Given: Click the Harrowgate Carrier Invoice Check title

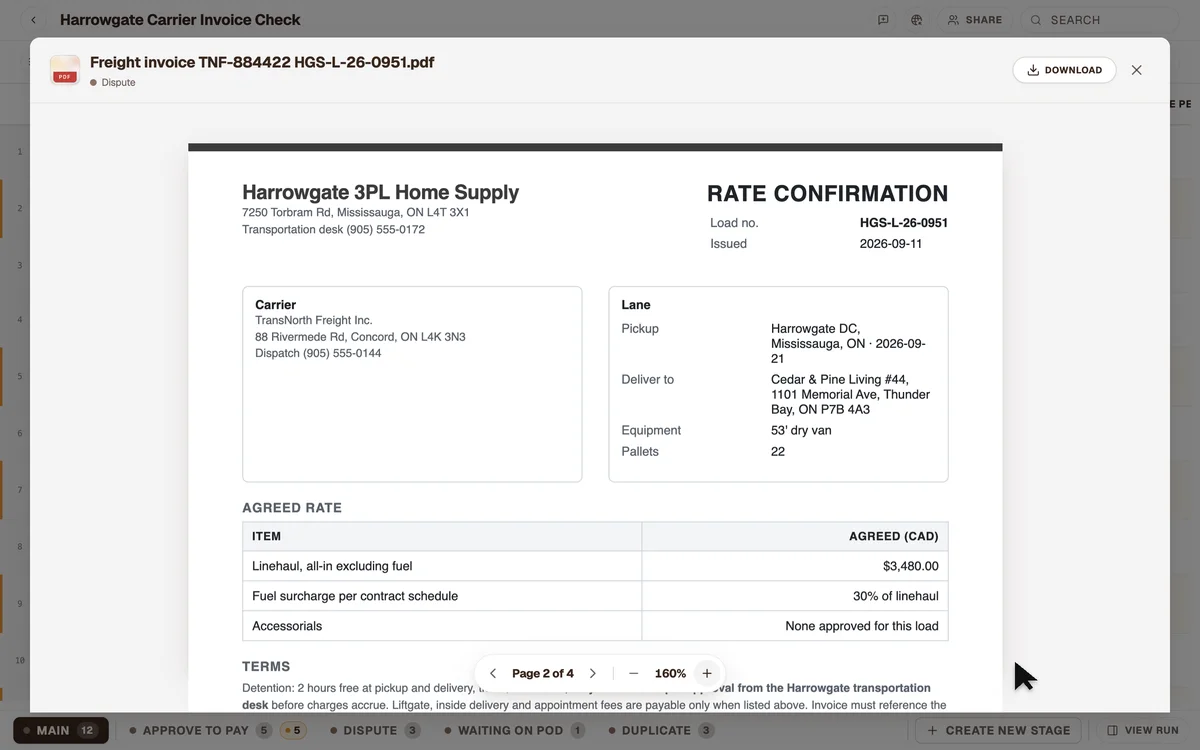Looking at the screenshot, I should (180, 20).
